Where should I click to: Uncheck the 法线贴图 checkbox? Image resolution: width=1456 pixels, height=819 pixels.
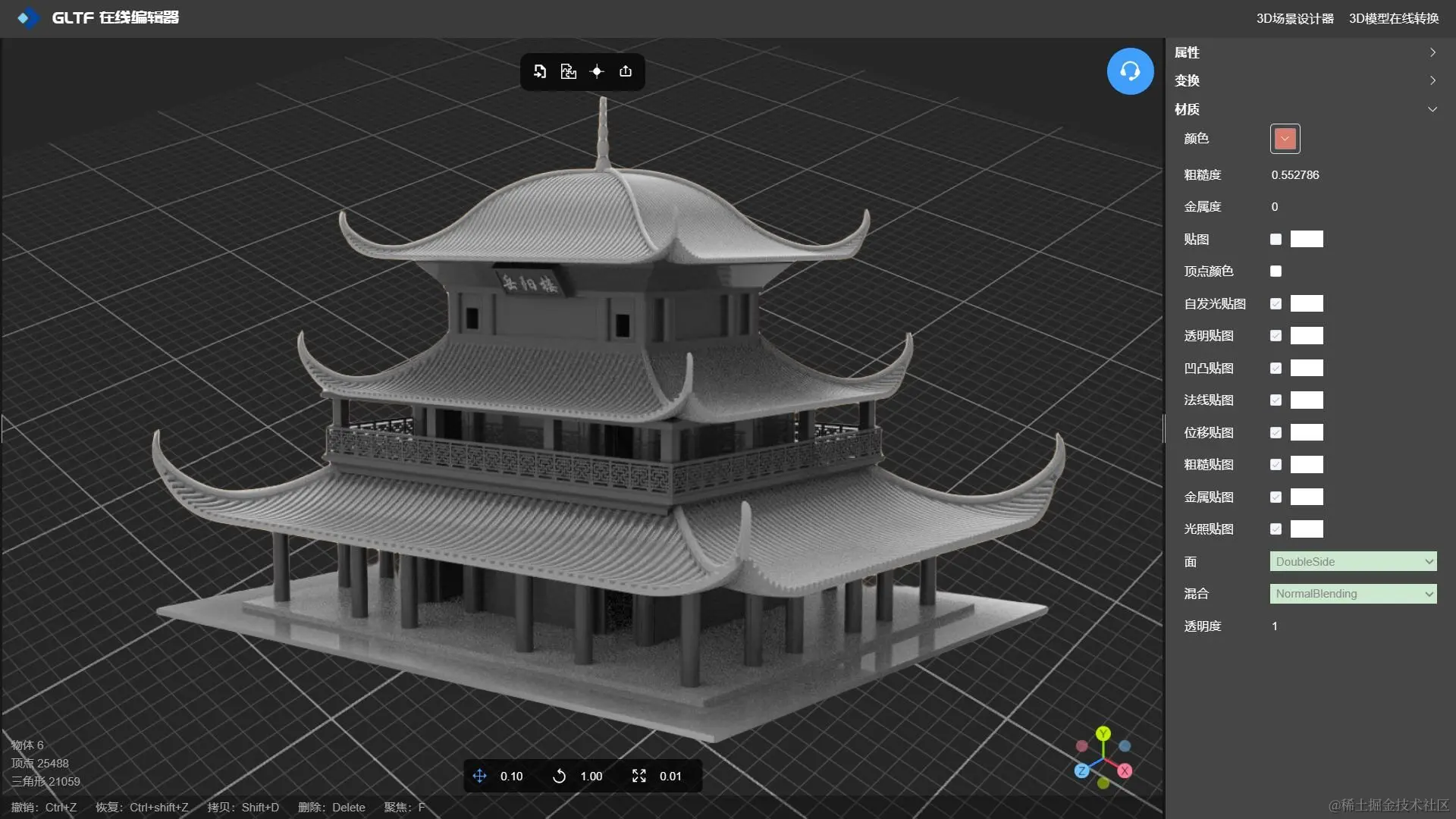(1276, 400)
